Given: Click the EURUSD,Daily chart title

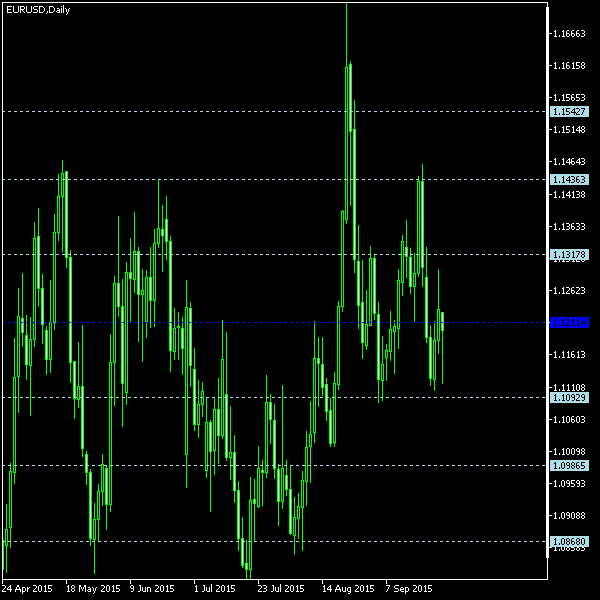Looking at the screenshot, I should tap(38, 10).
